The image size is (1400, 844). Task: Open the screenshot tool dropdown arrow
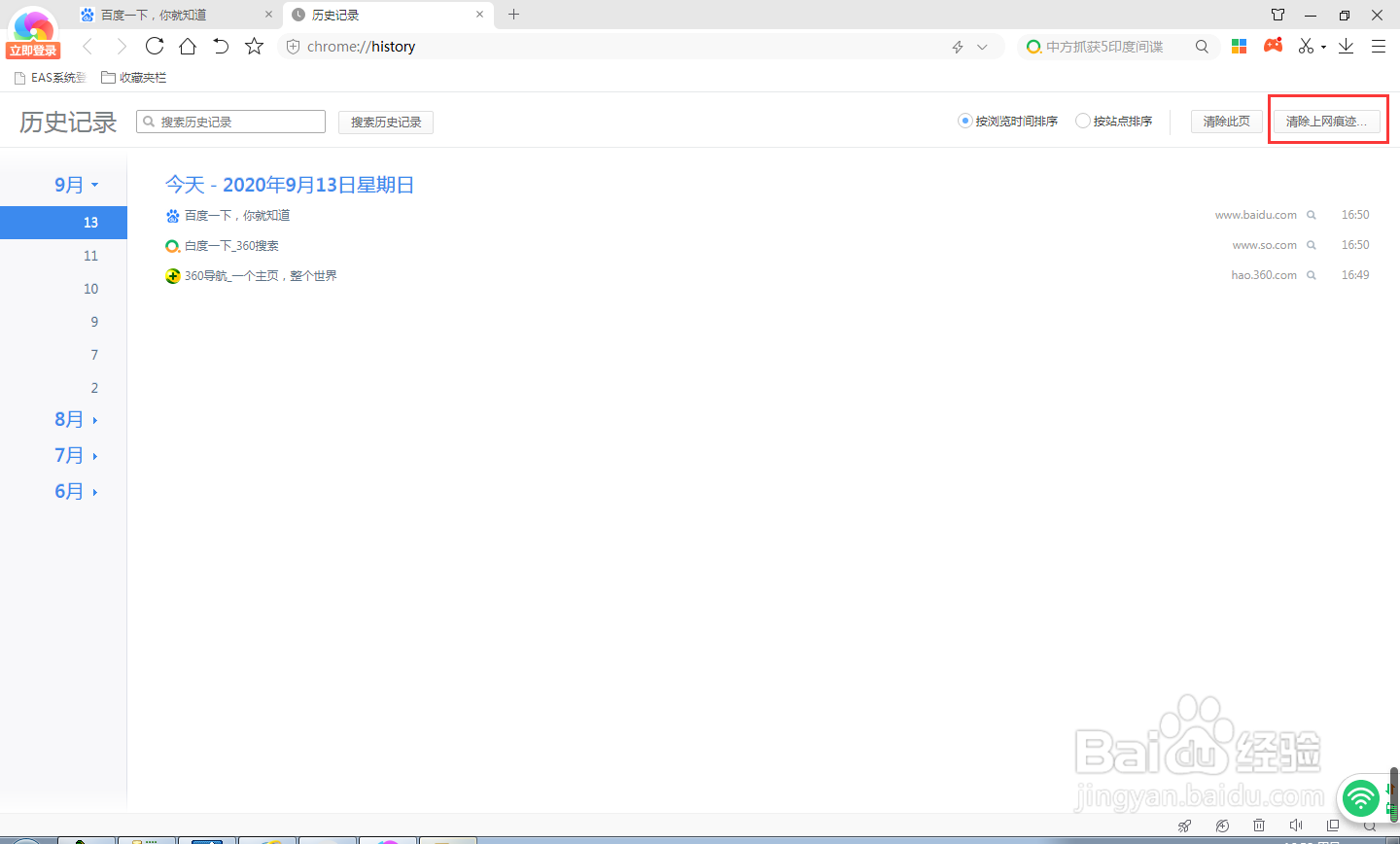coord(1323,48)
